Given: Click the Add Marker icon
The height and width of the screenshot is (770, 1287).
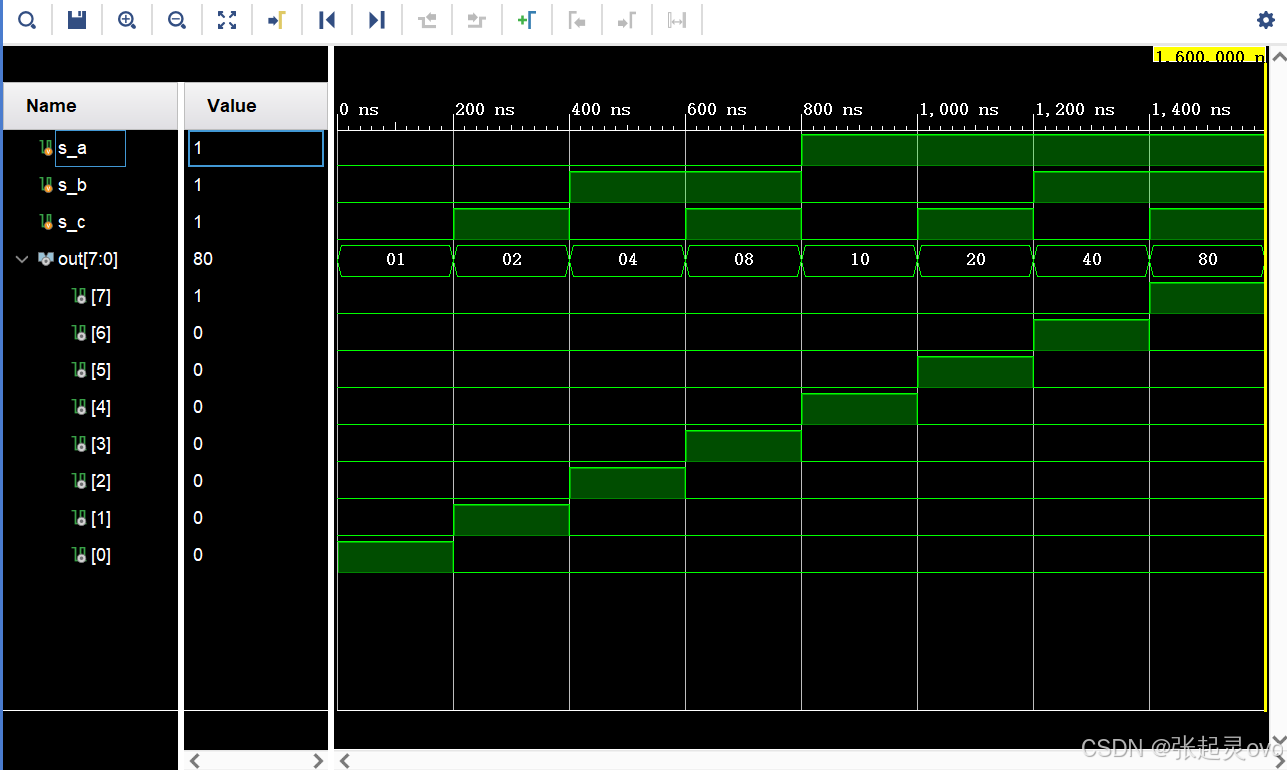Looking at the screenshot, I should [527, 20].
